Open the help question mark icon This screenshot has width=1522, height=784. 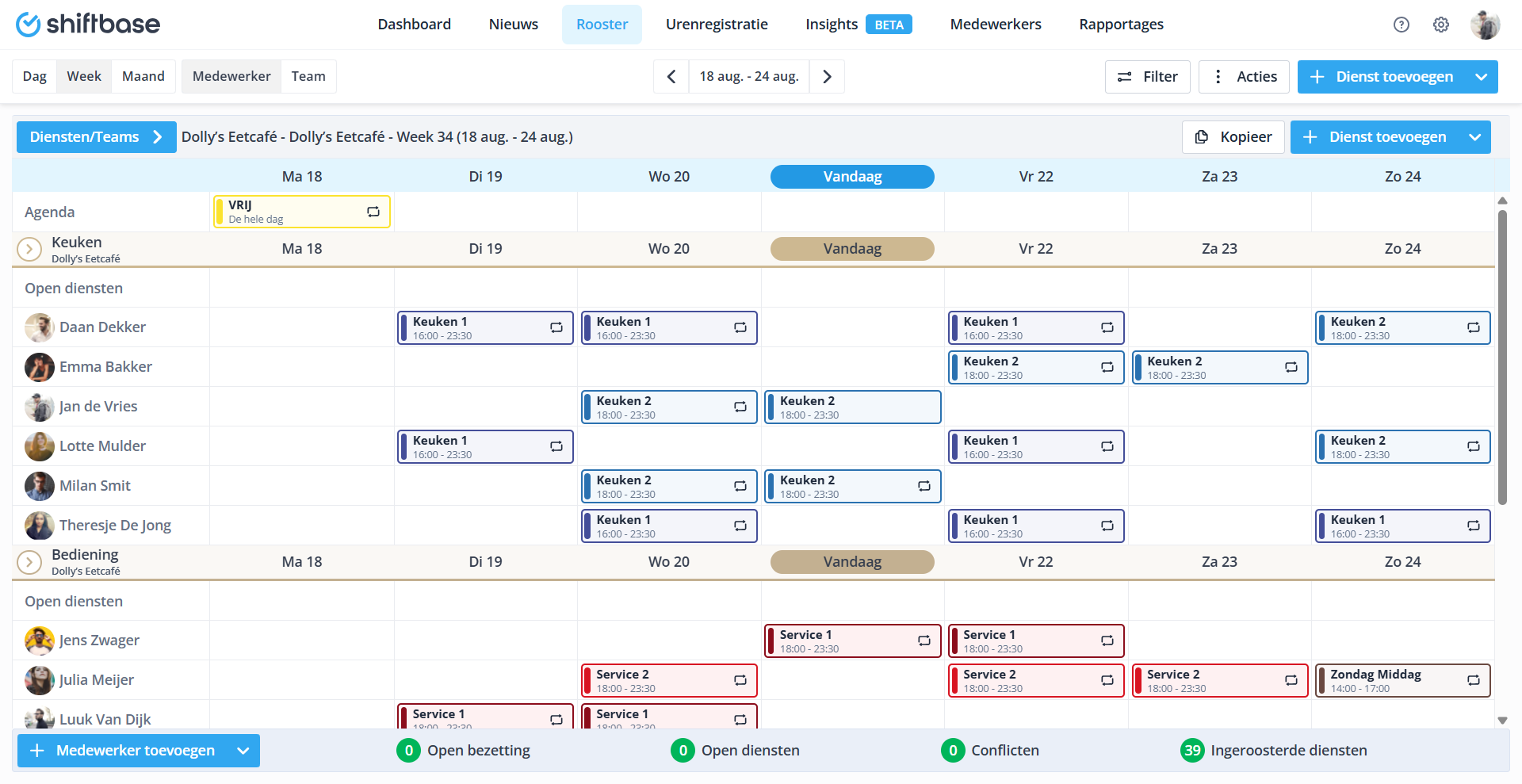1401,25
